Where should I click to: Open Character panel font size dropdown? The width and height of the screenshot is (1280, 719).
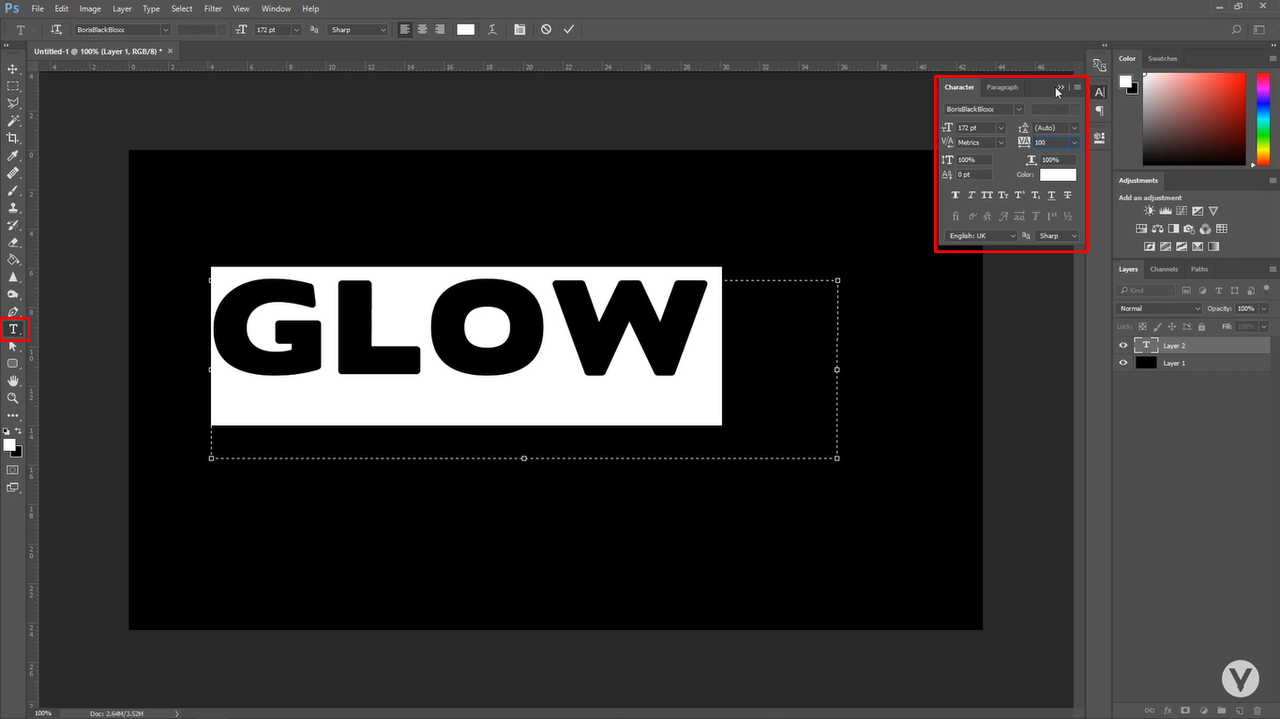tap(1001, 128)
